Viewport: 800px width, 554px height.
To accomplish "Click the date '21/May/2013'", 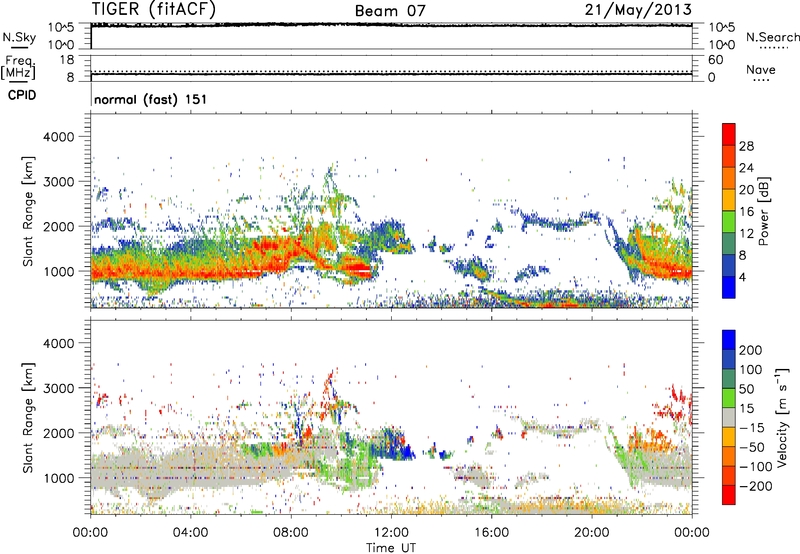I will 638,10.
